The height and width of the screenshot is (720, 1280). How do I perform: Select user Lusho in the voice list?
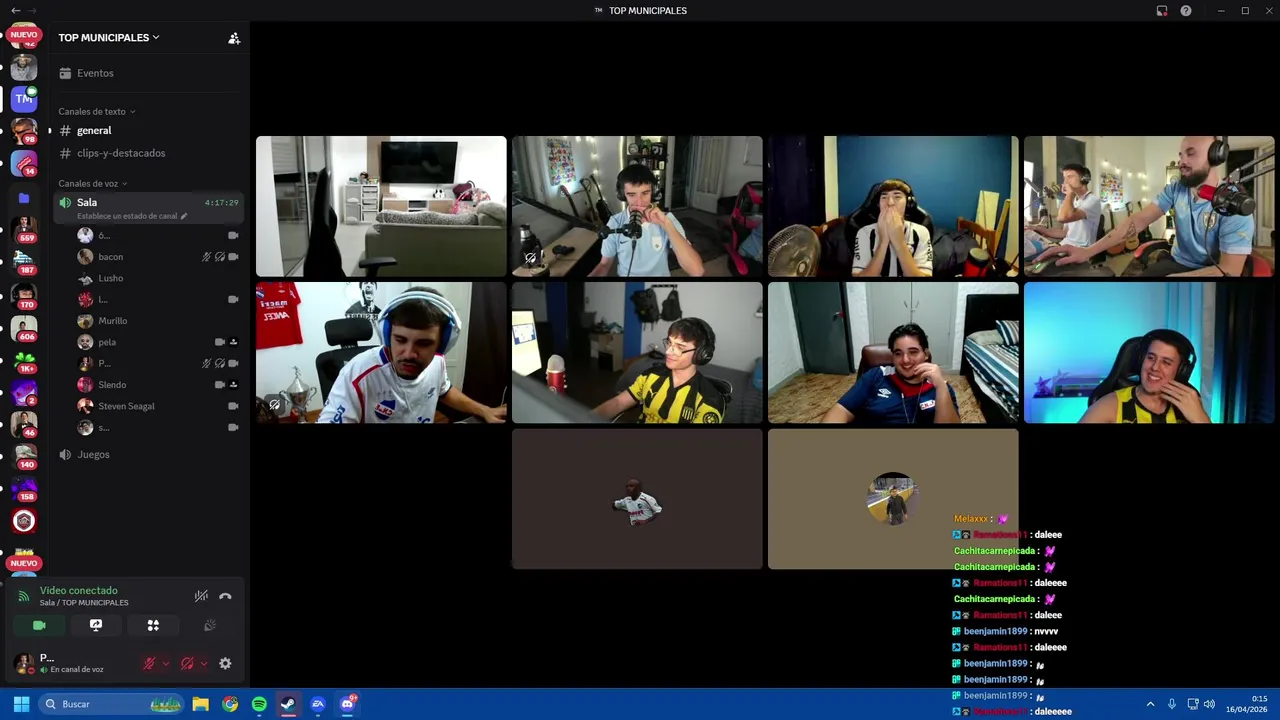[110, 278]
